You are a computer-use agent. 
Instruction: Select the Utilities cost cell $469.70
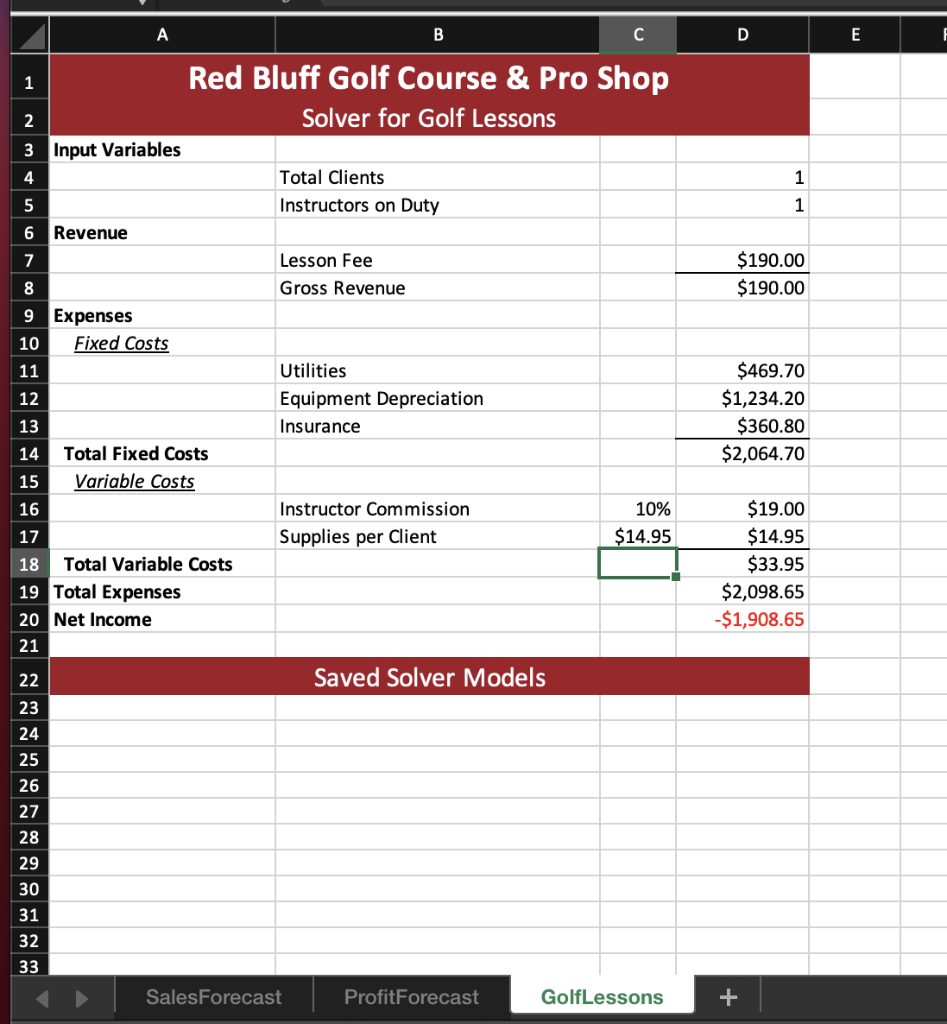pos(742,371)
